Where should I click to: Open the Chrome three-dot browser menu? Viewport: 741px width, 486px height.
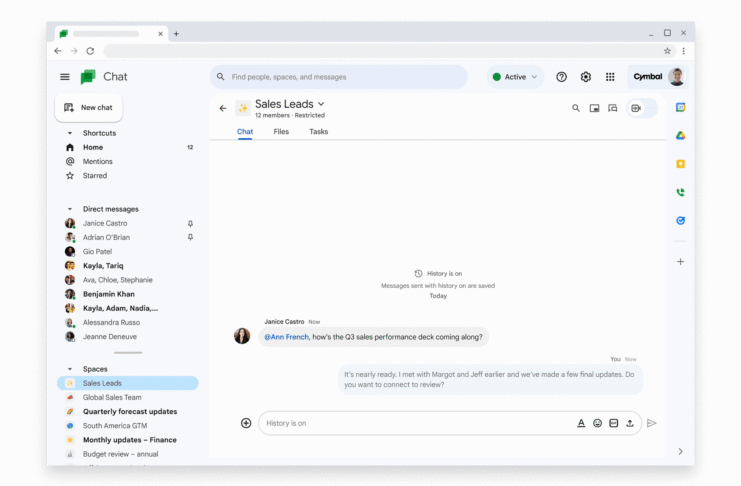point(683,51)
